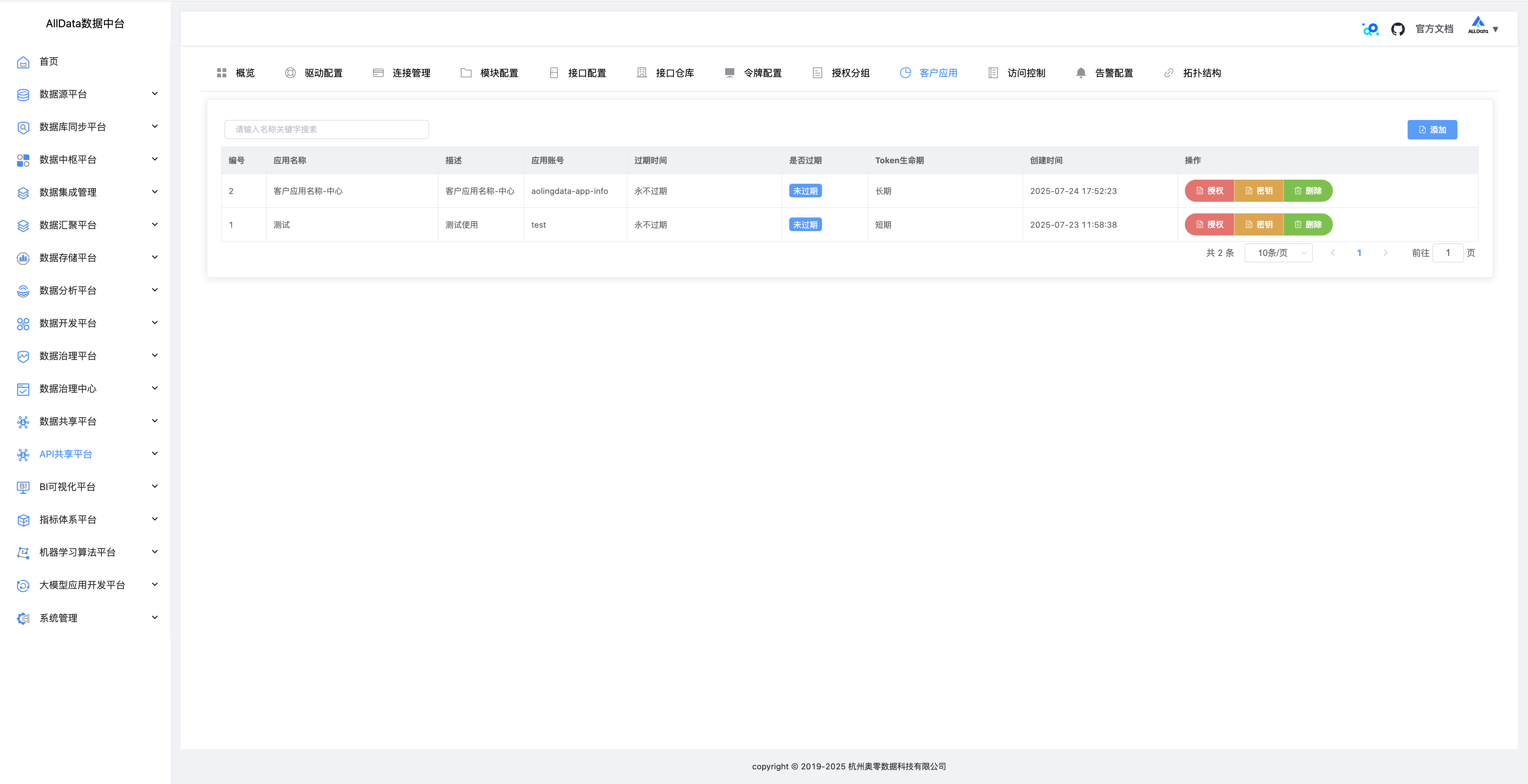The image size is (1528, 784).
Task: Click the 数据存储平台 sidebar icon
Action: (23, 258)
